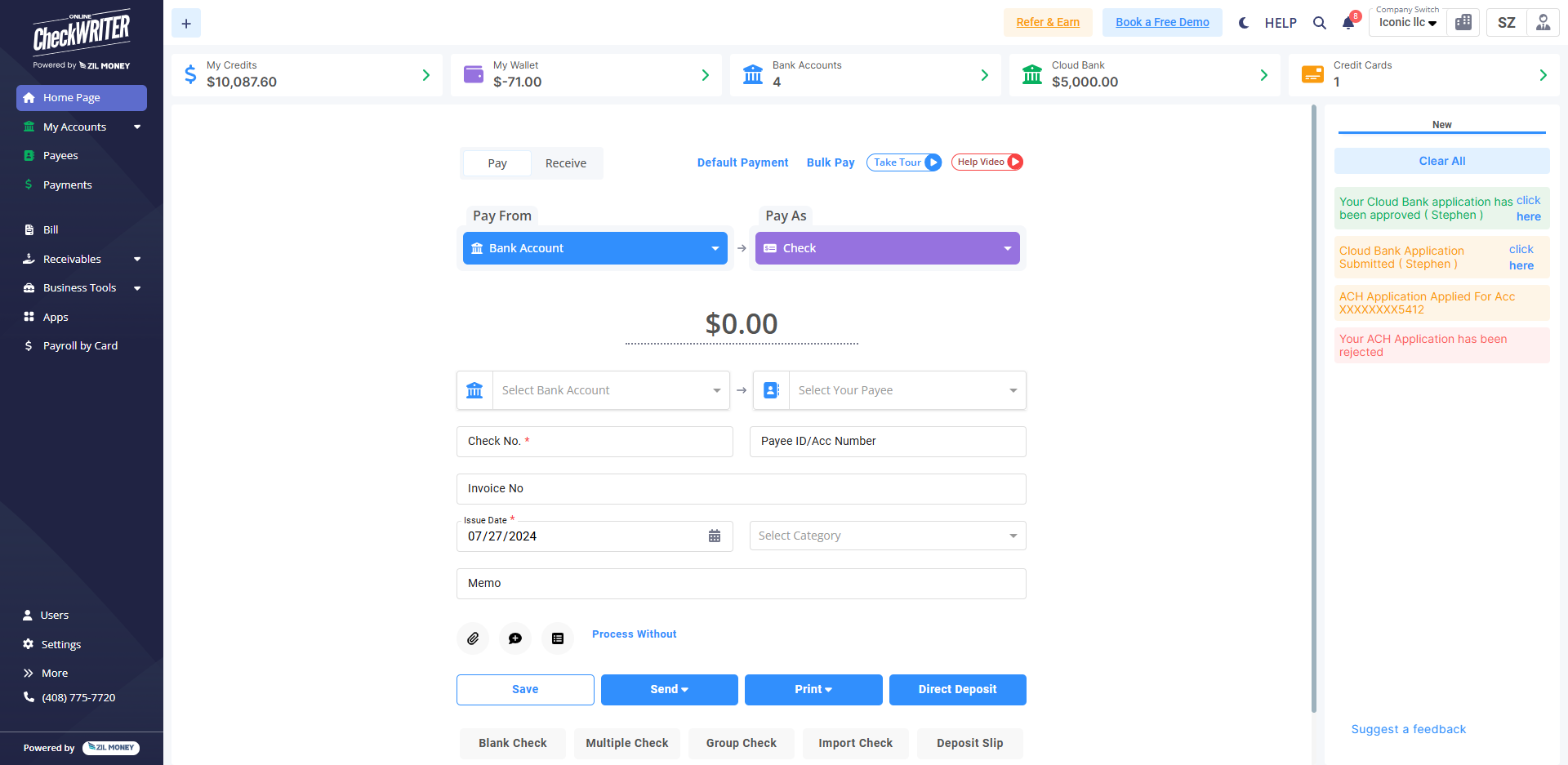The height and width of the screenshot is (765, 1568).
Task: Expand the Cloud Bank card chevron
Action: (1263, 75)
